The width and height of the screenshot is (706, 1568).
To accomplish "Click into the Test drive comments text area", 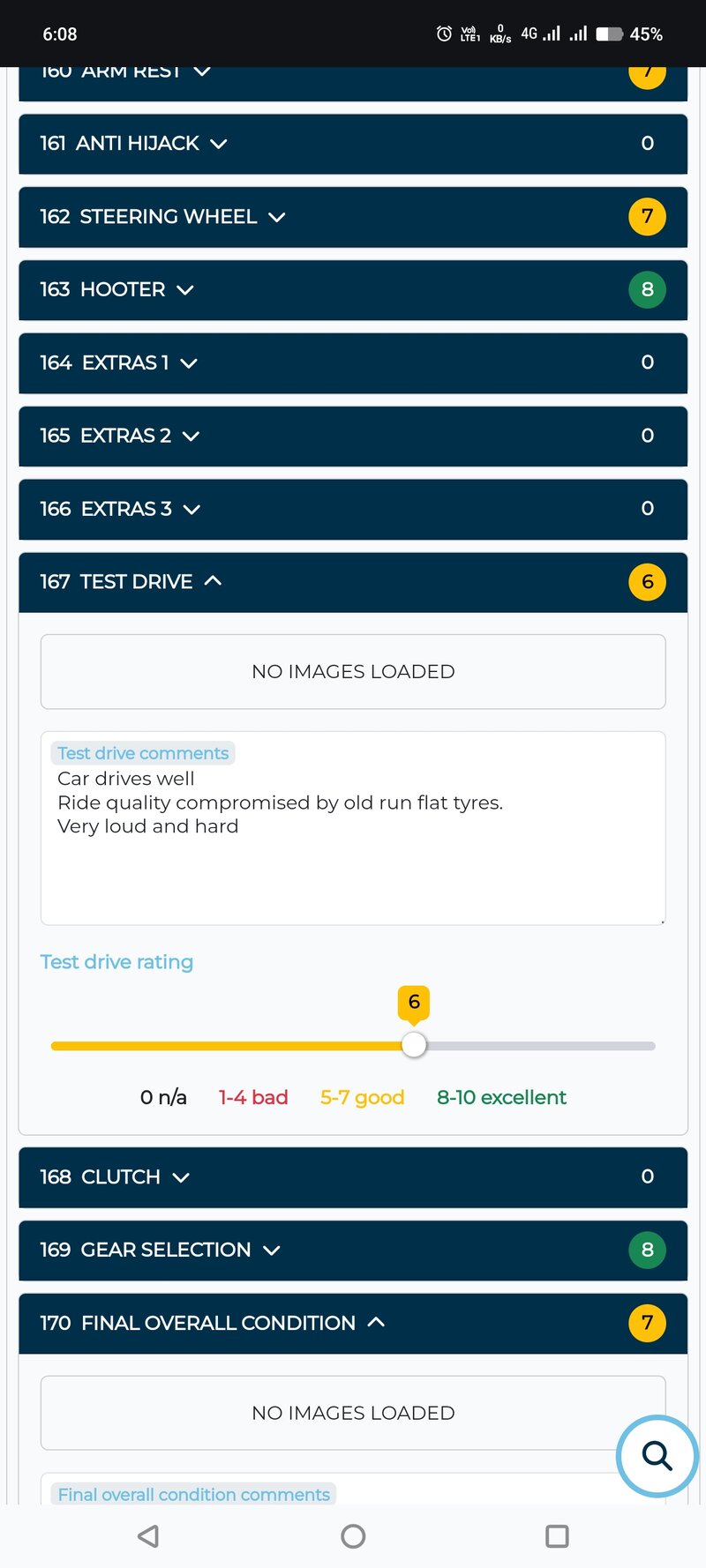I will click(x=353, y=828).
